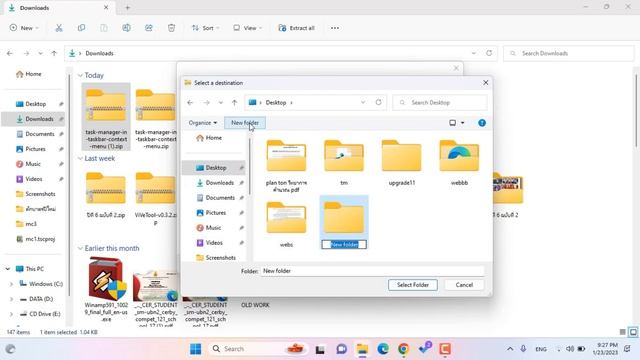Click the Rename icon in Explorer toolbar

pyautogui.click(x=126, y=28)
